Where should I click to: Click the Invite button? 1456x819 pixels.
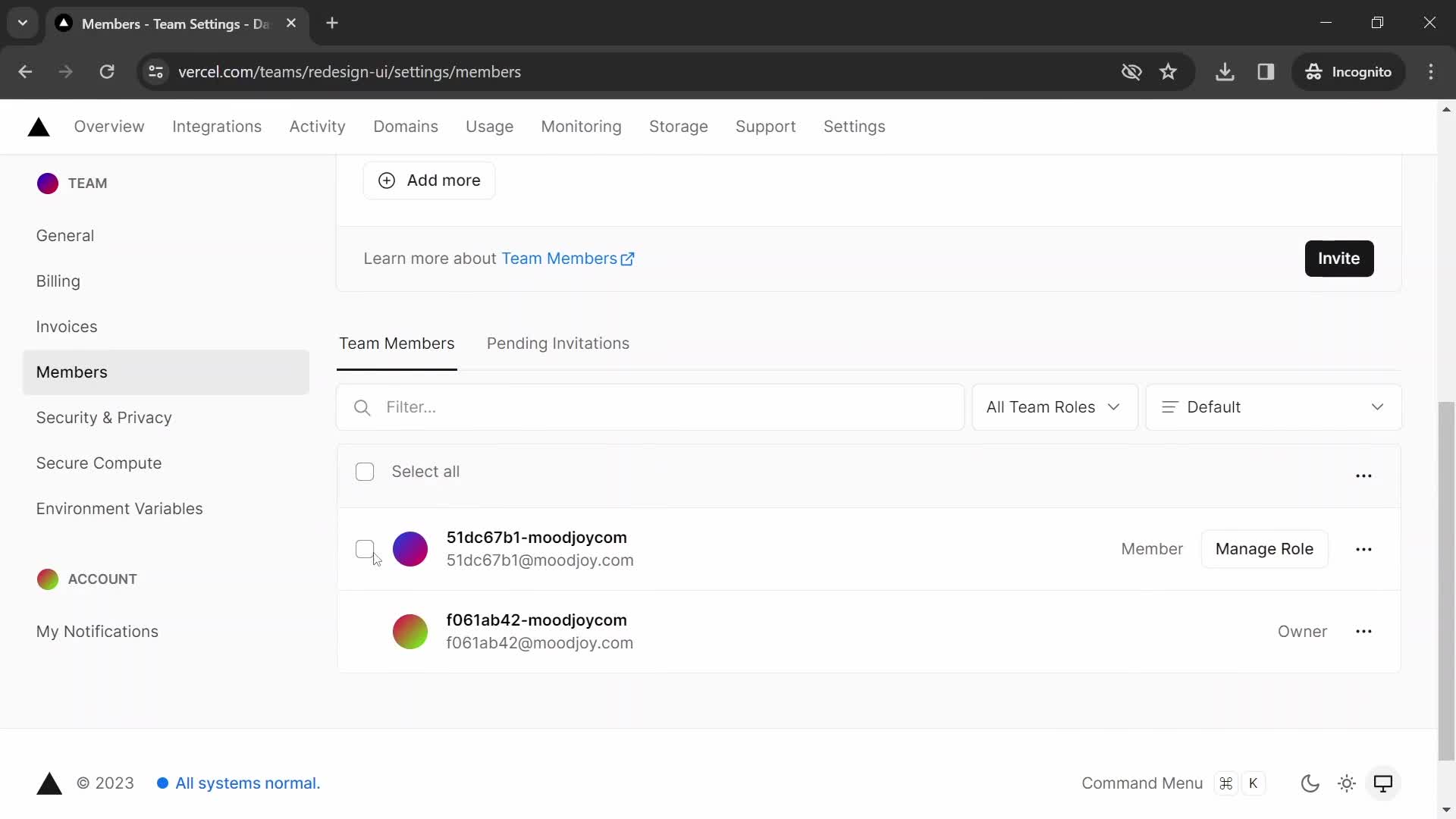[x=1339, y=258]
